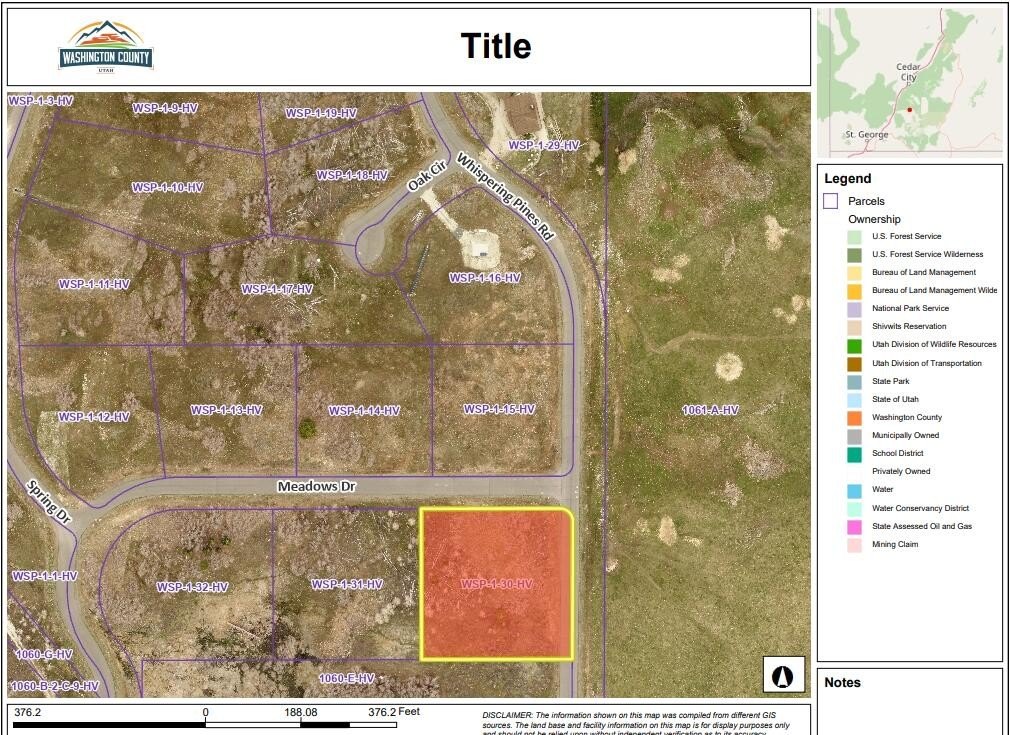Image resolution: width=1010 pixels, height=735 pixels.
Task: Click the State Assessed Oil and Gas swatch
Action: [854, 526]
